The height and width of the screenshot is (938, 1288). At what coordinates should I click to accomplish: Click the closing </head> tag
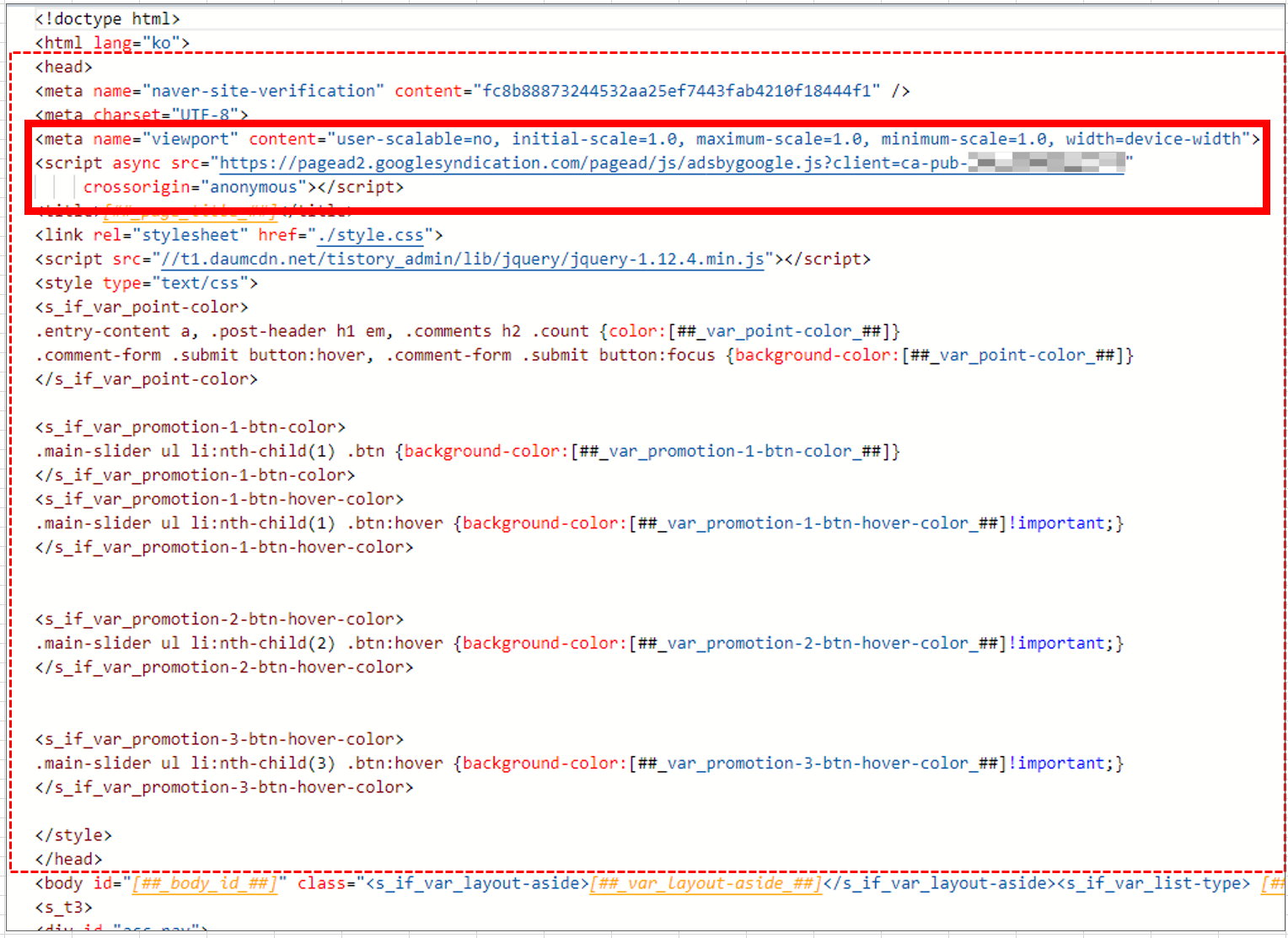[68, 860]
